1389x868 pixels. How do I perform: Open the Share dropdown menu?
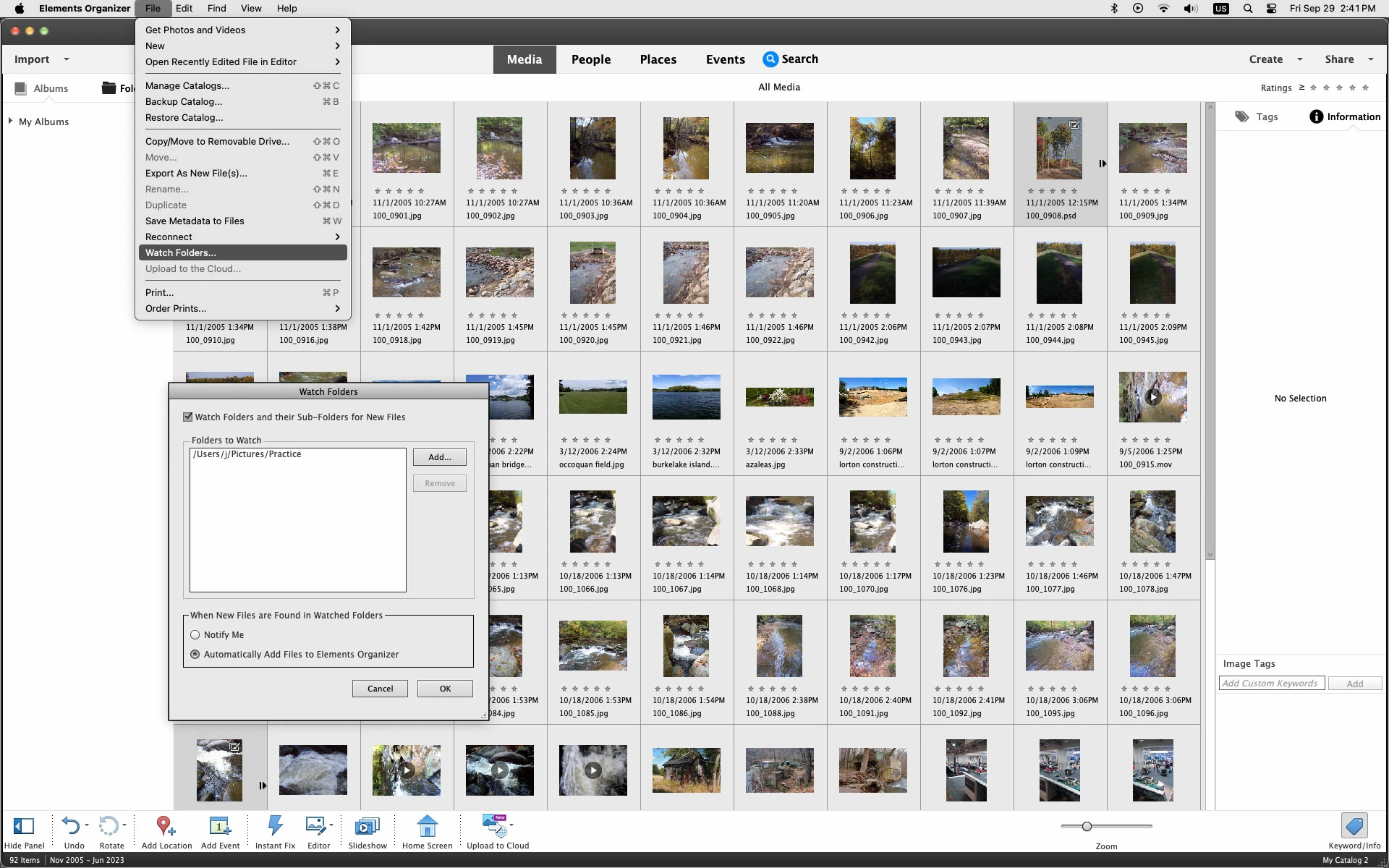pos(1348,59)
